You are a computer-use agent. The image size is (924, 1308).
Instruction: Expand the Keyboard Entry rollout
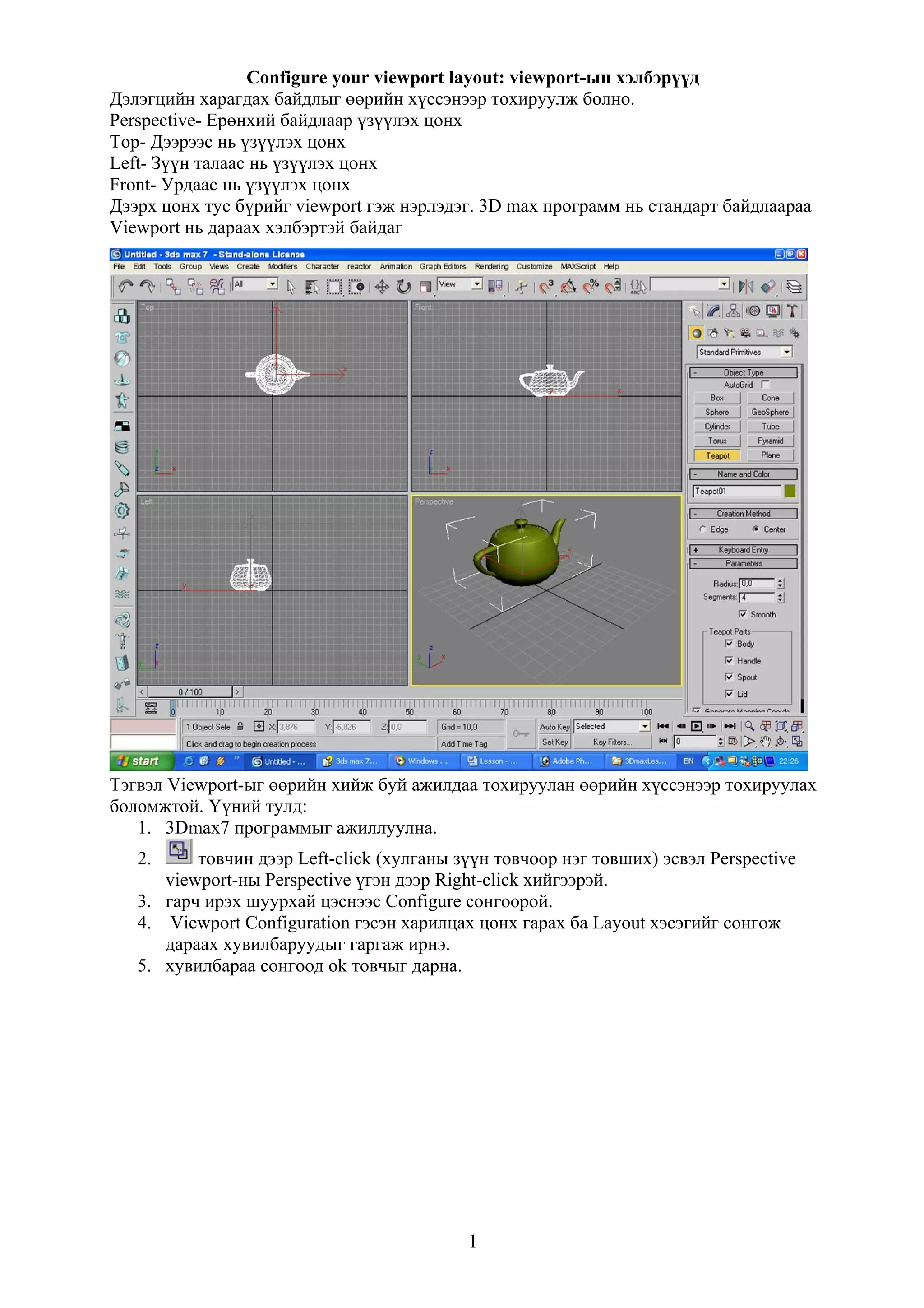(x=743, y=550)
